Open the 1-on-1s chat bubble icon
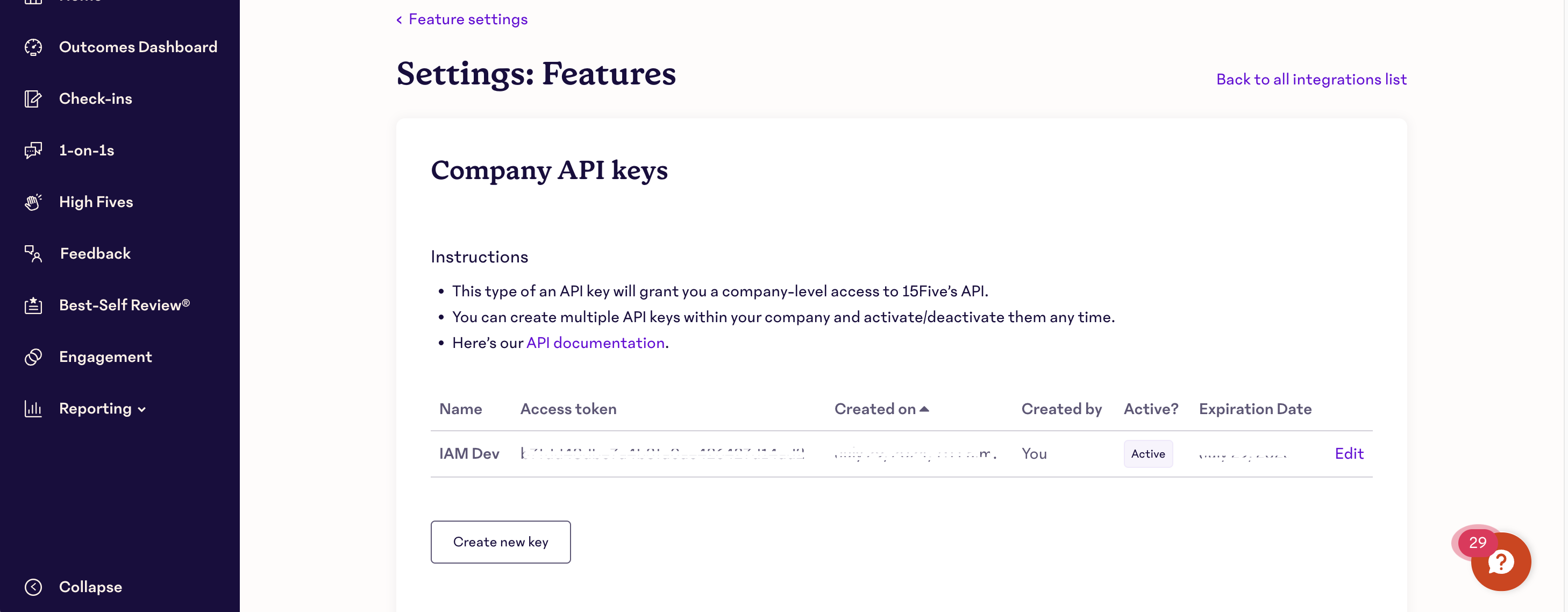1568x612 pixels. 33,151
